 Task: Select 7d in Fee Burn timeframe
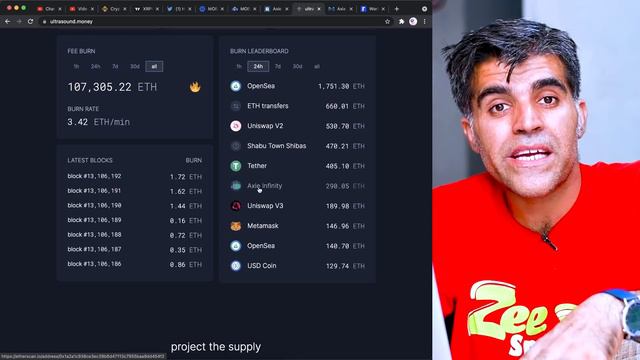click(115, 66)
